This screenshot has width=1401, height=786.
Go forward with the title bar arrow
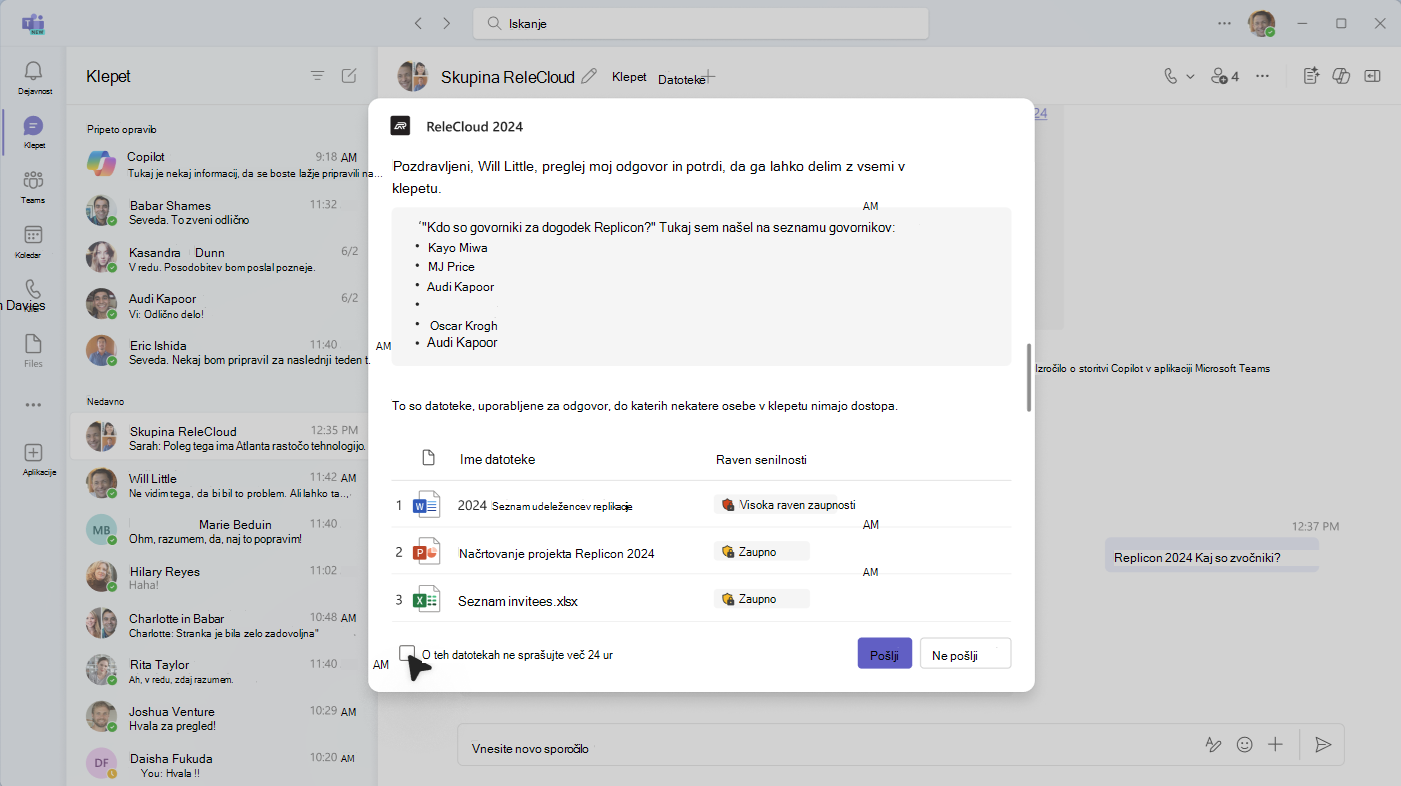446,23
